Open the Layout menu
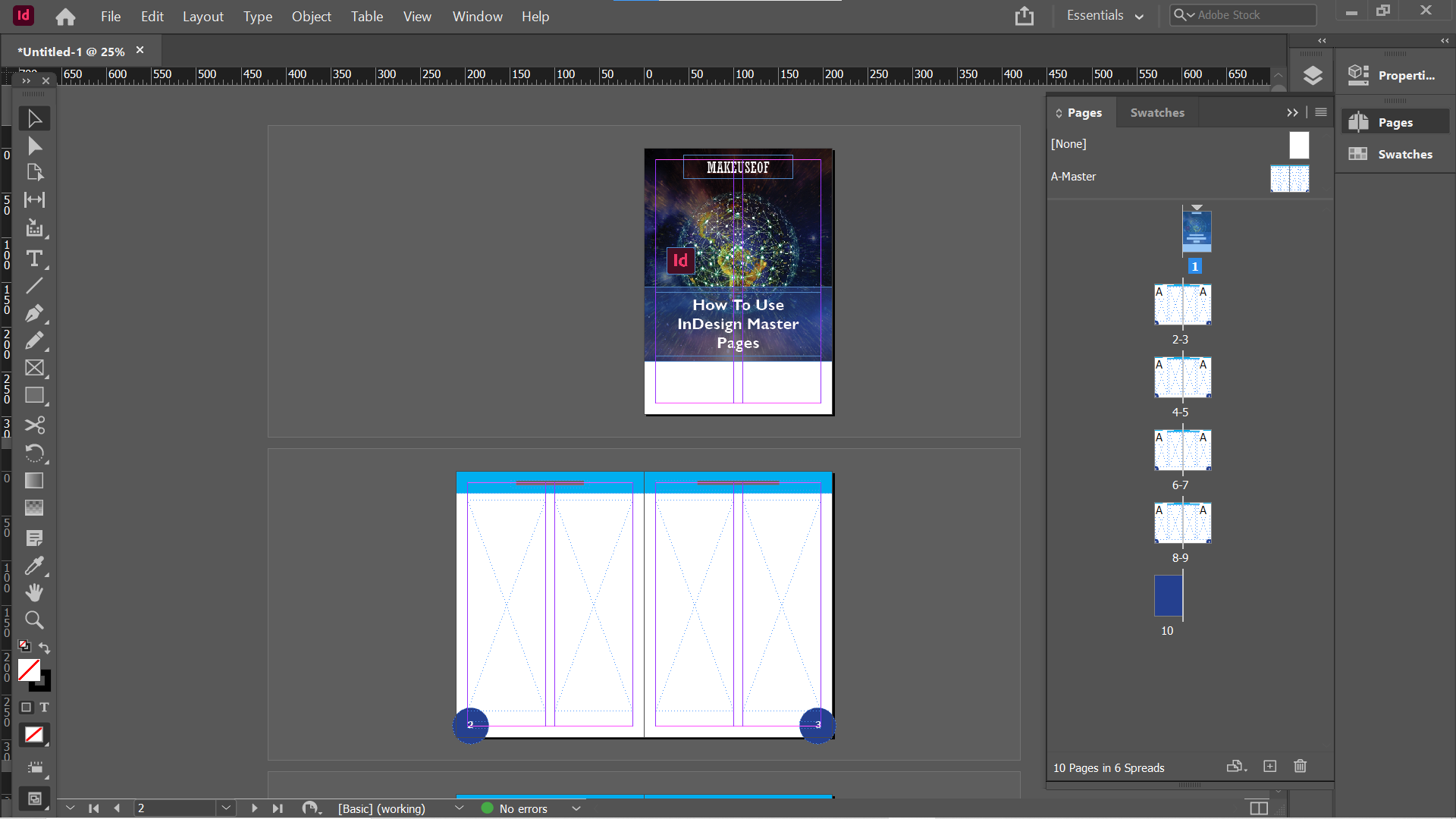 coord(202,16)
